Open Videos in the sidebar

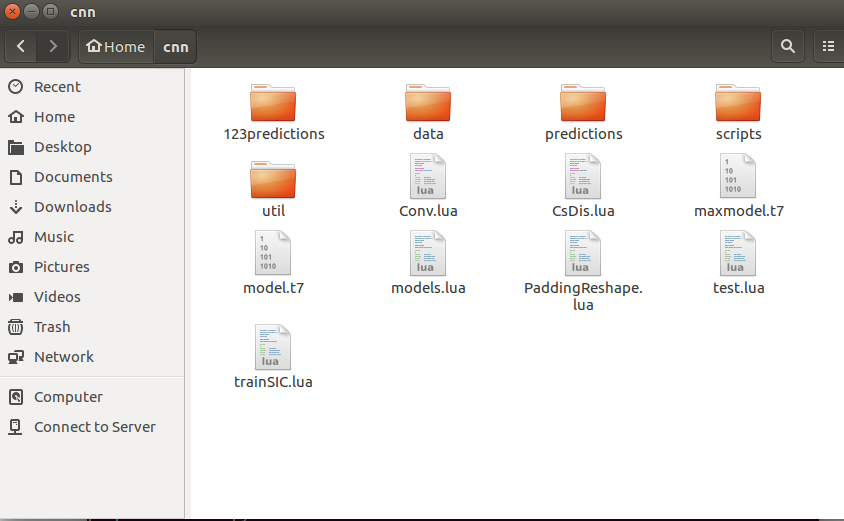click(x=92, y=297)
